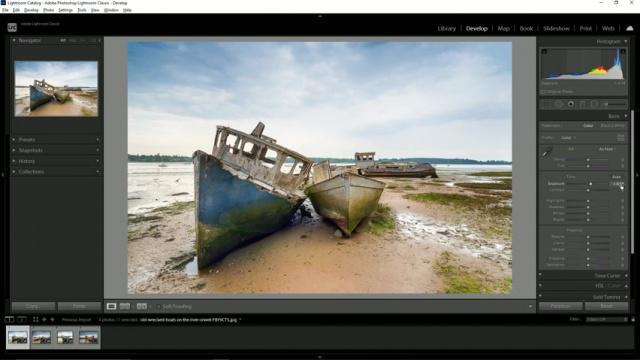The width and height of the screenshot is (640, 360).
Task: Open the File menu
Action: pos(5,10)
